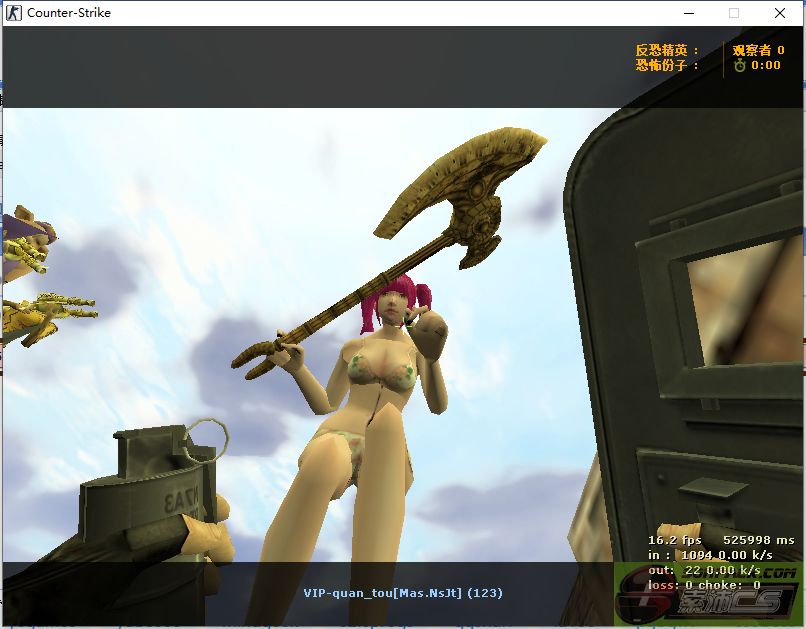Click the "525998 ms" latency readout
The image size is (806, 629).
(759, 540)
